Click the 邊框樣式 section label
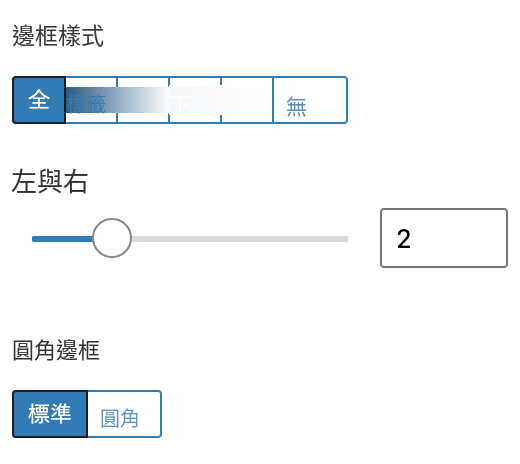The height and width of the screenshot is (464, 520). [x=58, y=36]
